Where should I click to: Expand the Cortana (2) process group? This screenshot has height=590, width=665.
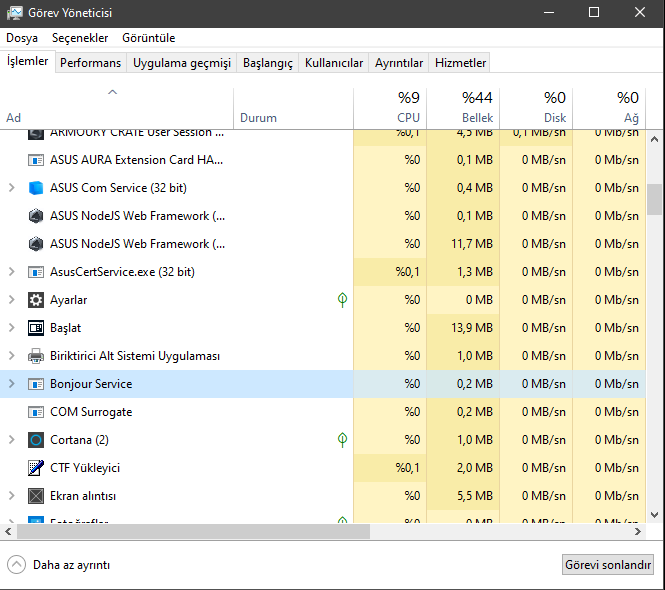pos(11,440)
